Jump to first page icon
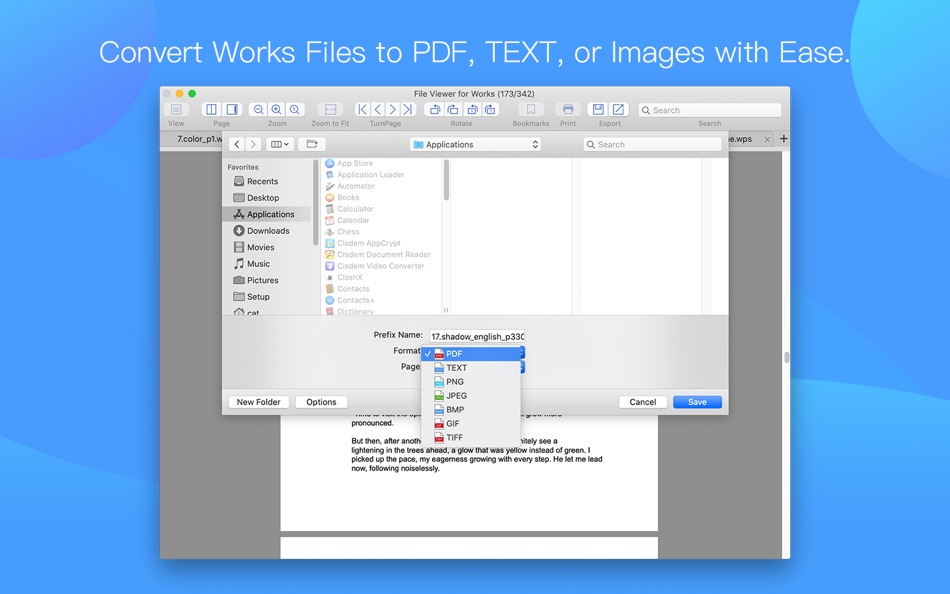The height and width of the screenshot is (594, 950). point(362,110)
